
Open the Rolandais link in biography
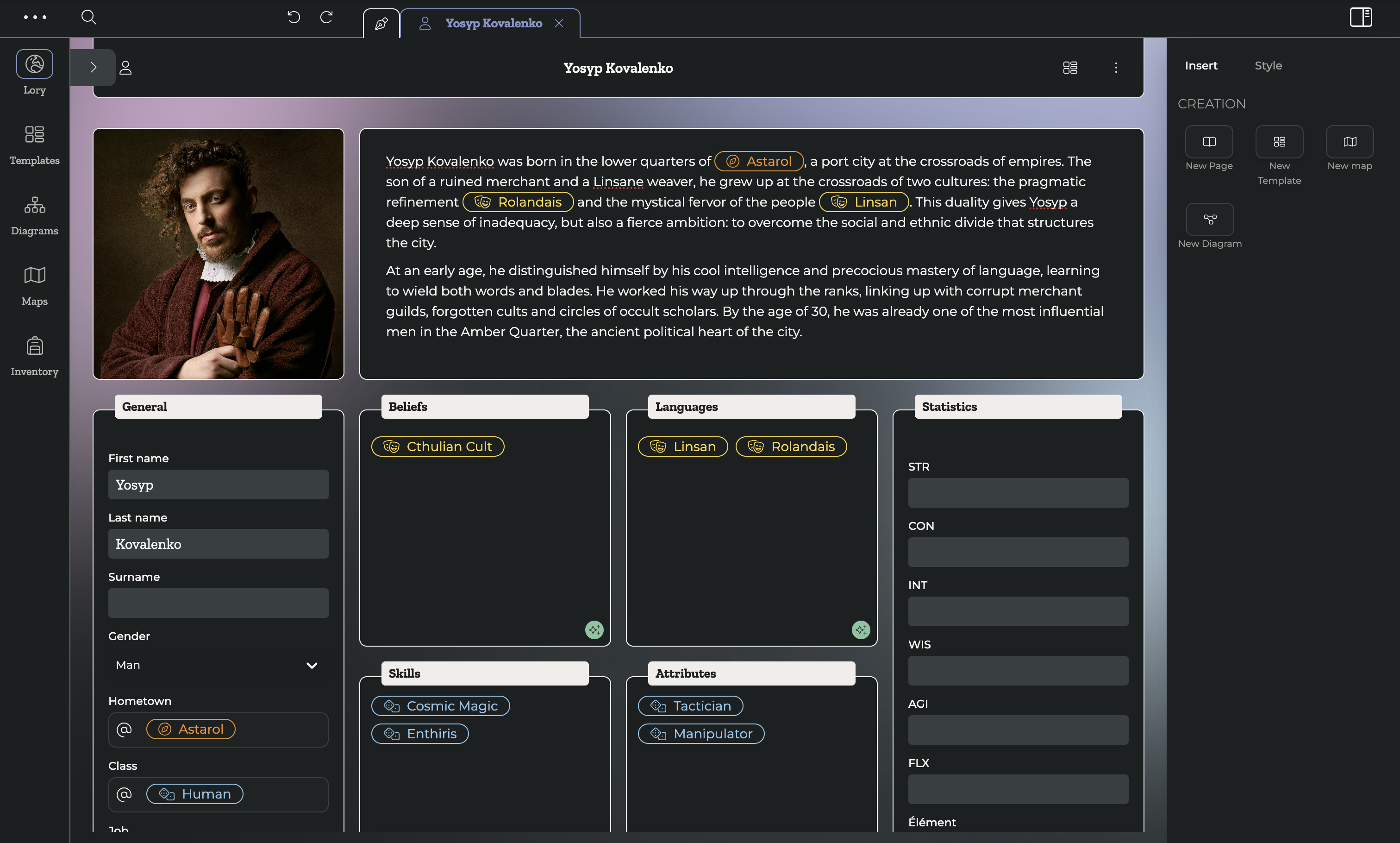519,202
